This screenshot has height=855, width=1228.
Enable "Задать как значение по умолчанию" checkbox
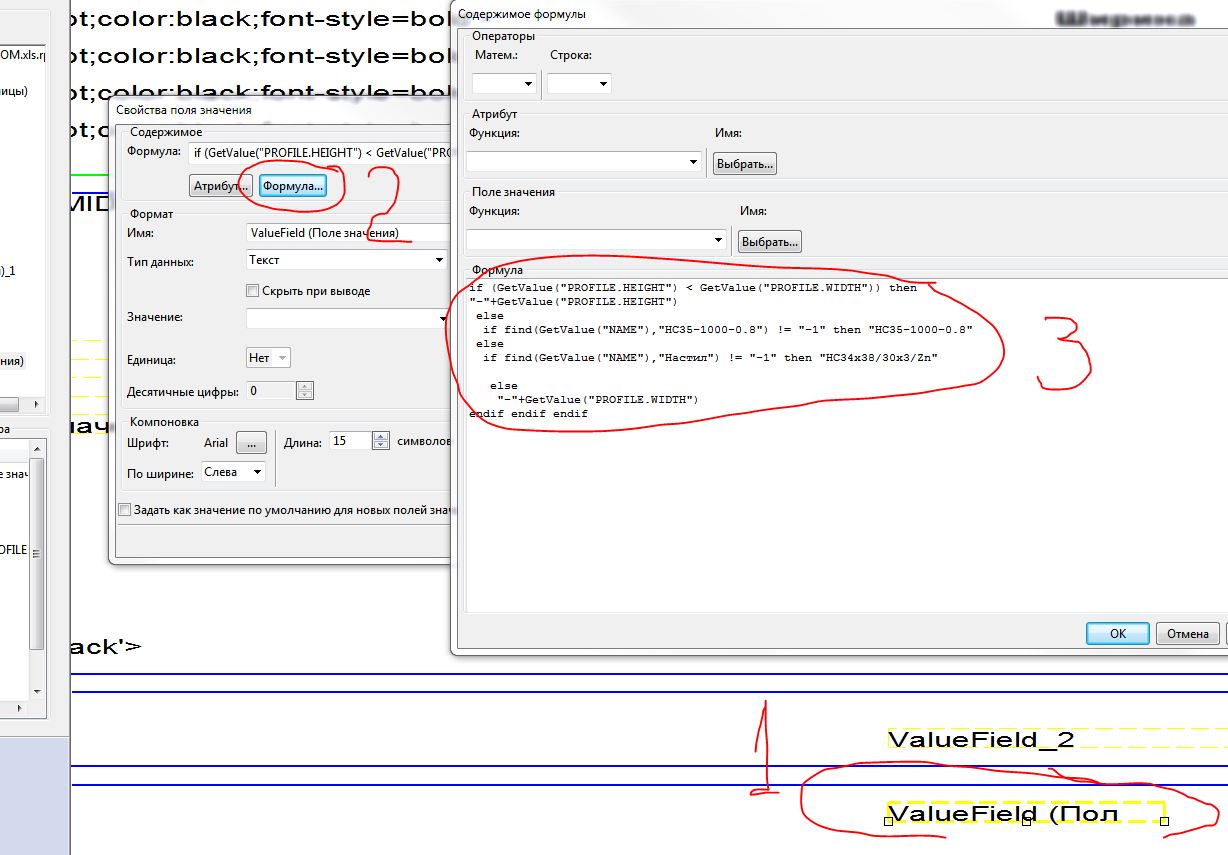click(125, 510)
